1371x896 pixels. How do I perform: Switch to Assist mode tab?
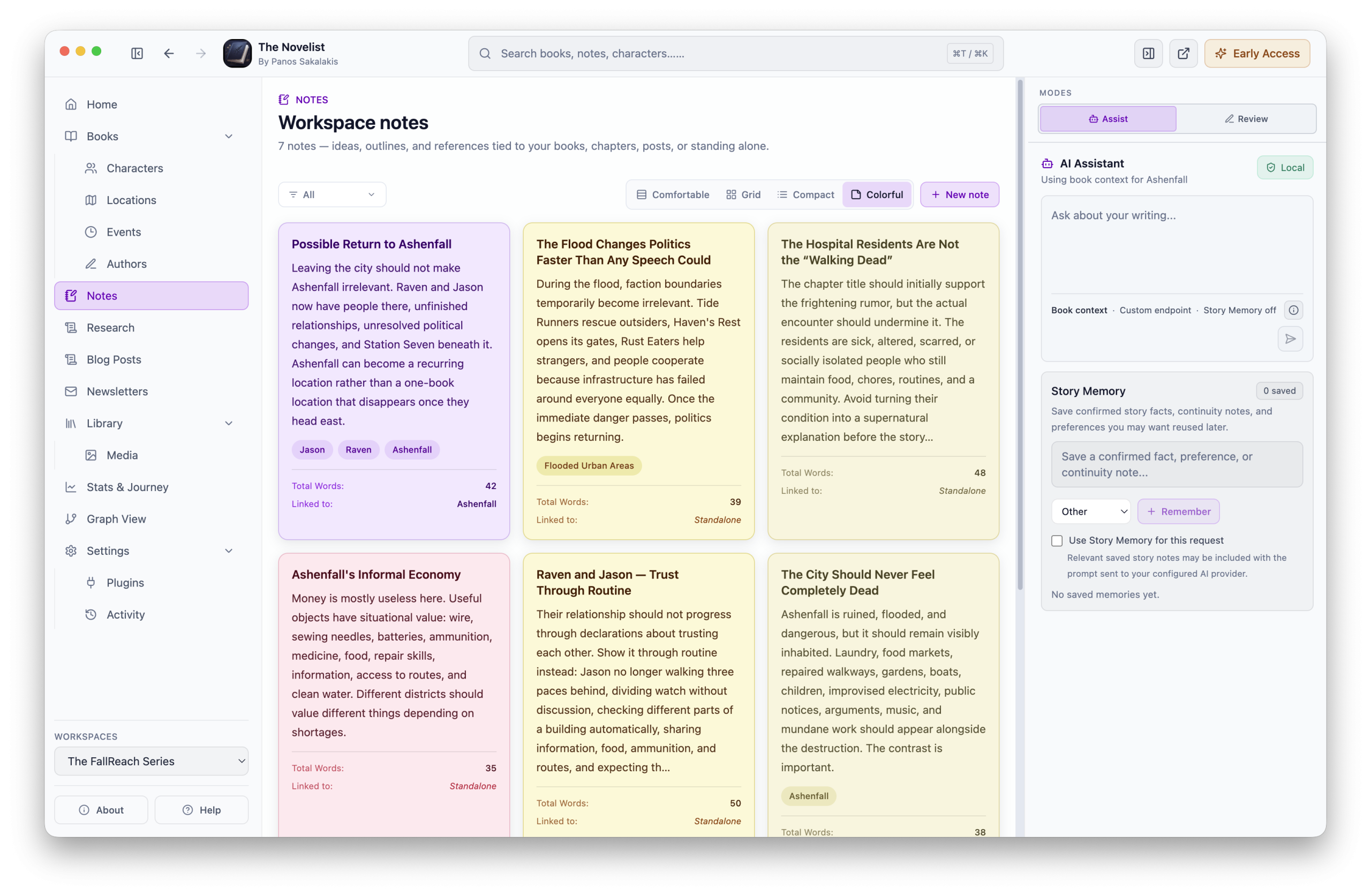click(1108, 119)
